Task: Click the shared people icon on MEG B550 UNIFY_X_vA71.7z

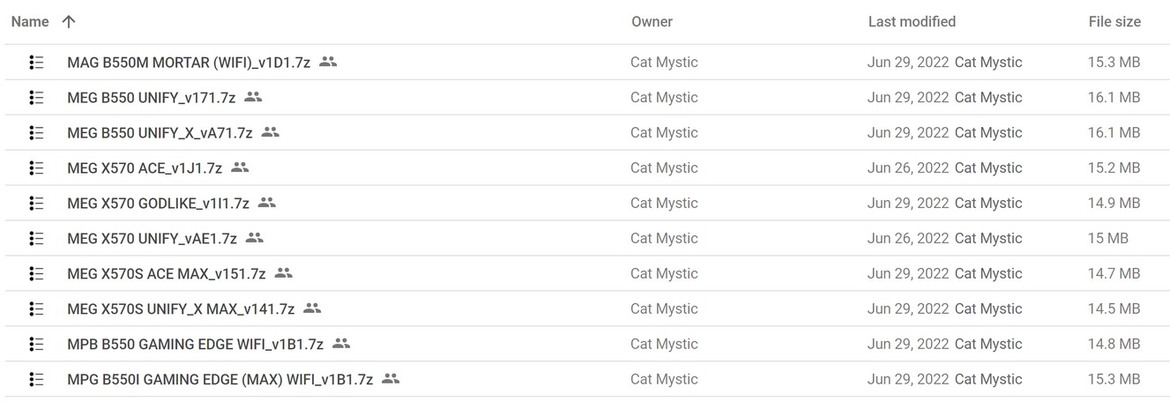Action: (270, 132)
